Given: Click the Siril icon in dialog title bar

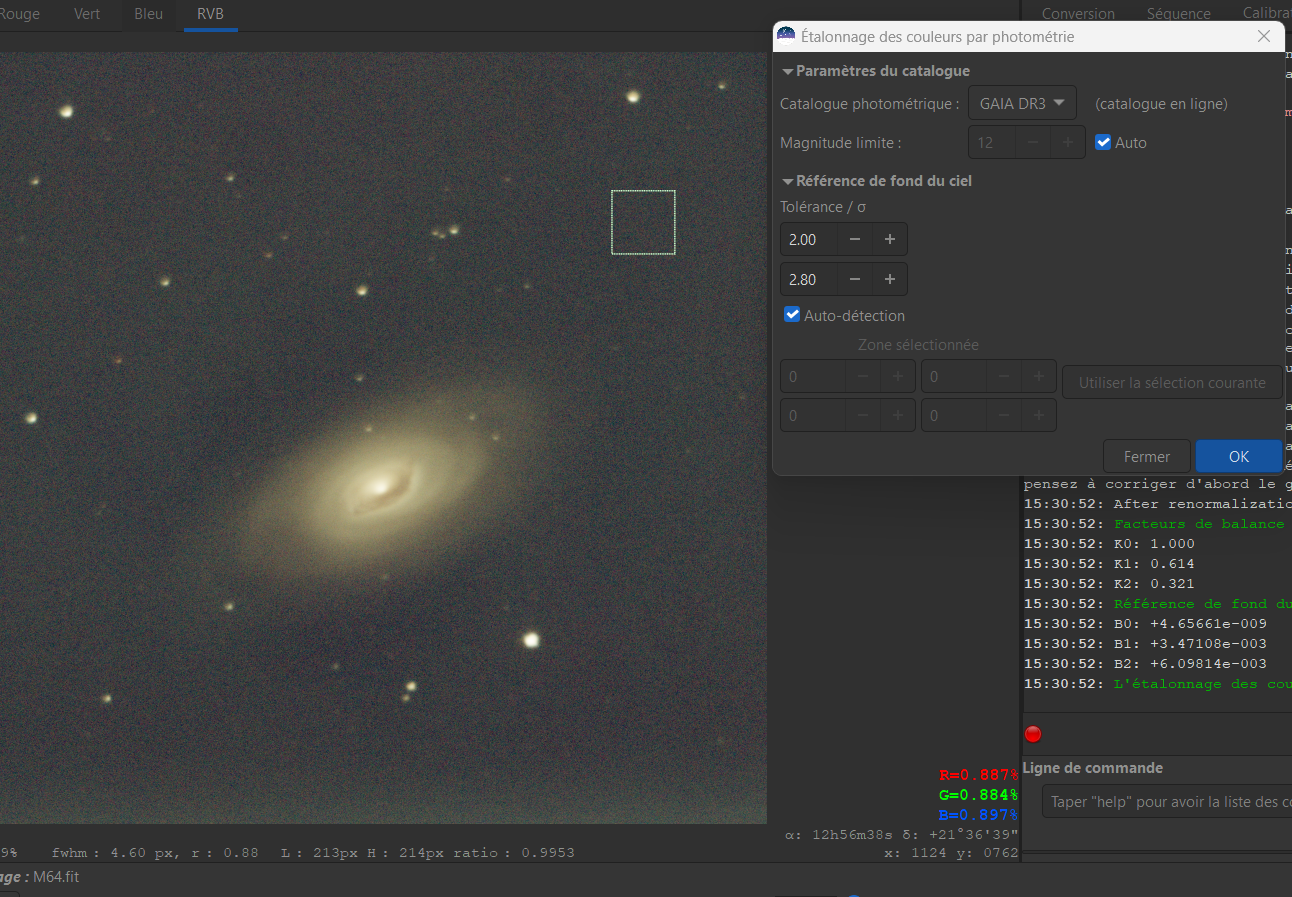Looking at the screenshot, I should point(786,36).
